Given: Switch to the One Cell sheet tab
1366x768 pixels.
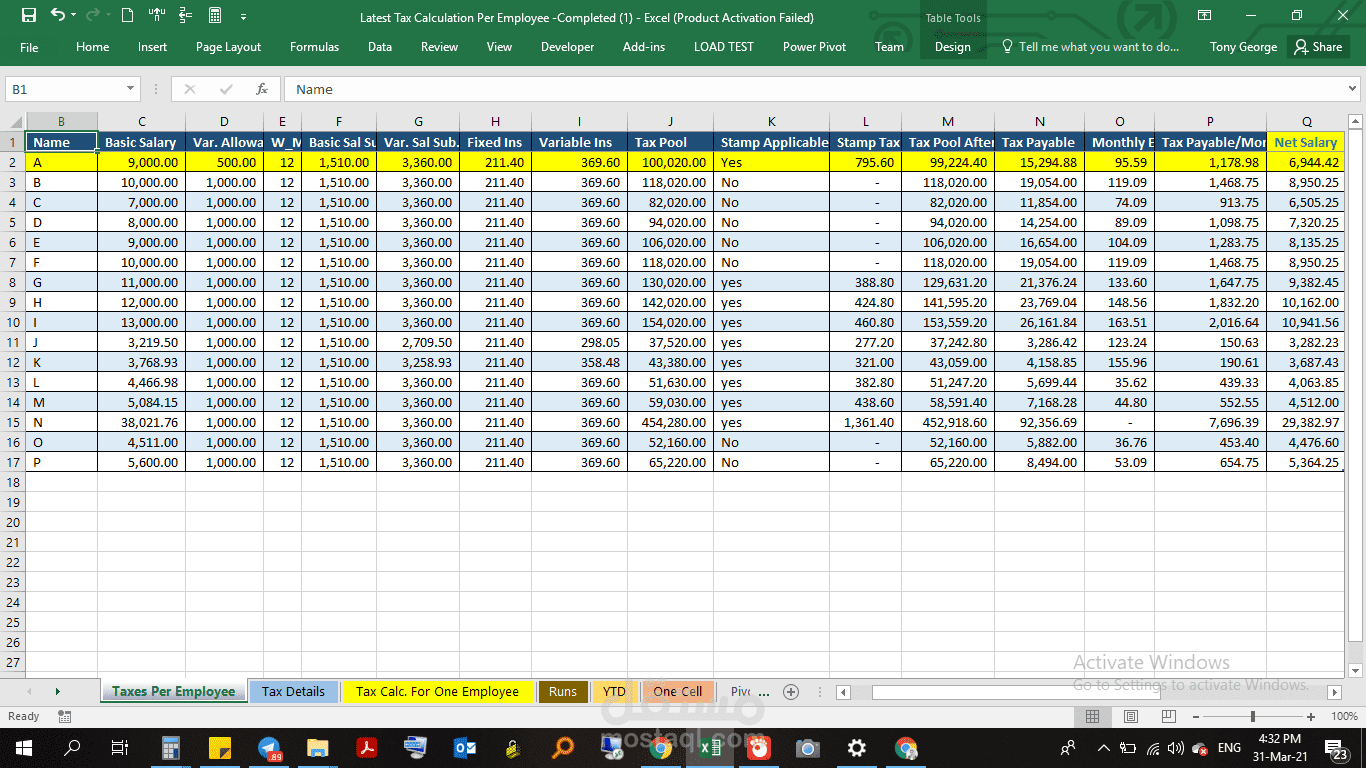Looking at the screenshot, I should [x=678, y=691].
